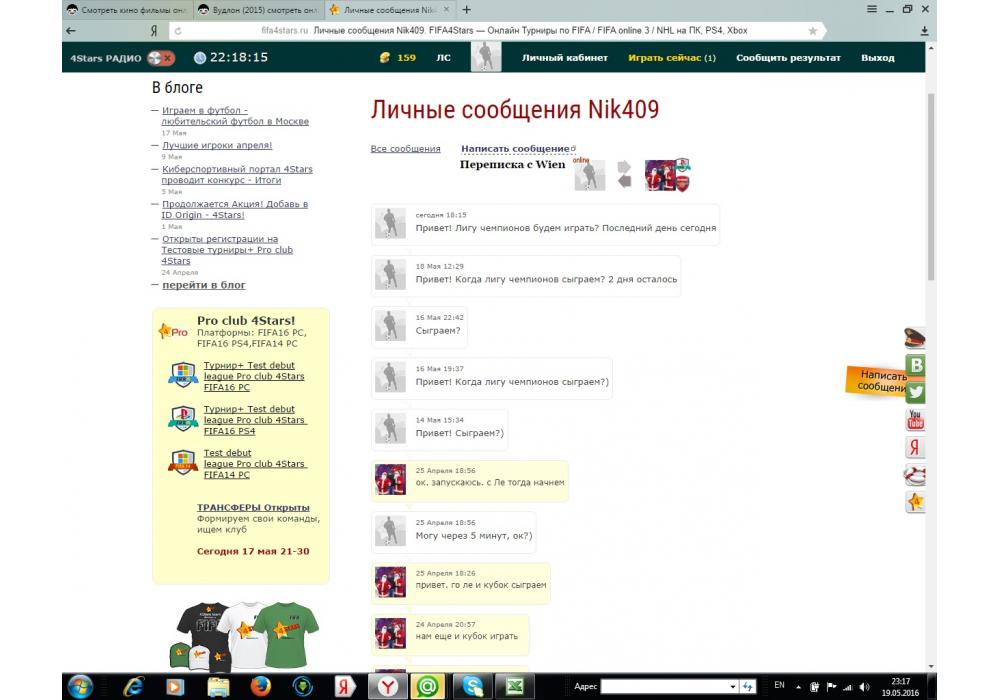Screen dimensions: 1000x700
Task: Open the Все сообщения link
Action: point(405,149)
